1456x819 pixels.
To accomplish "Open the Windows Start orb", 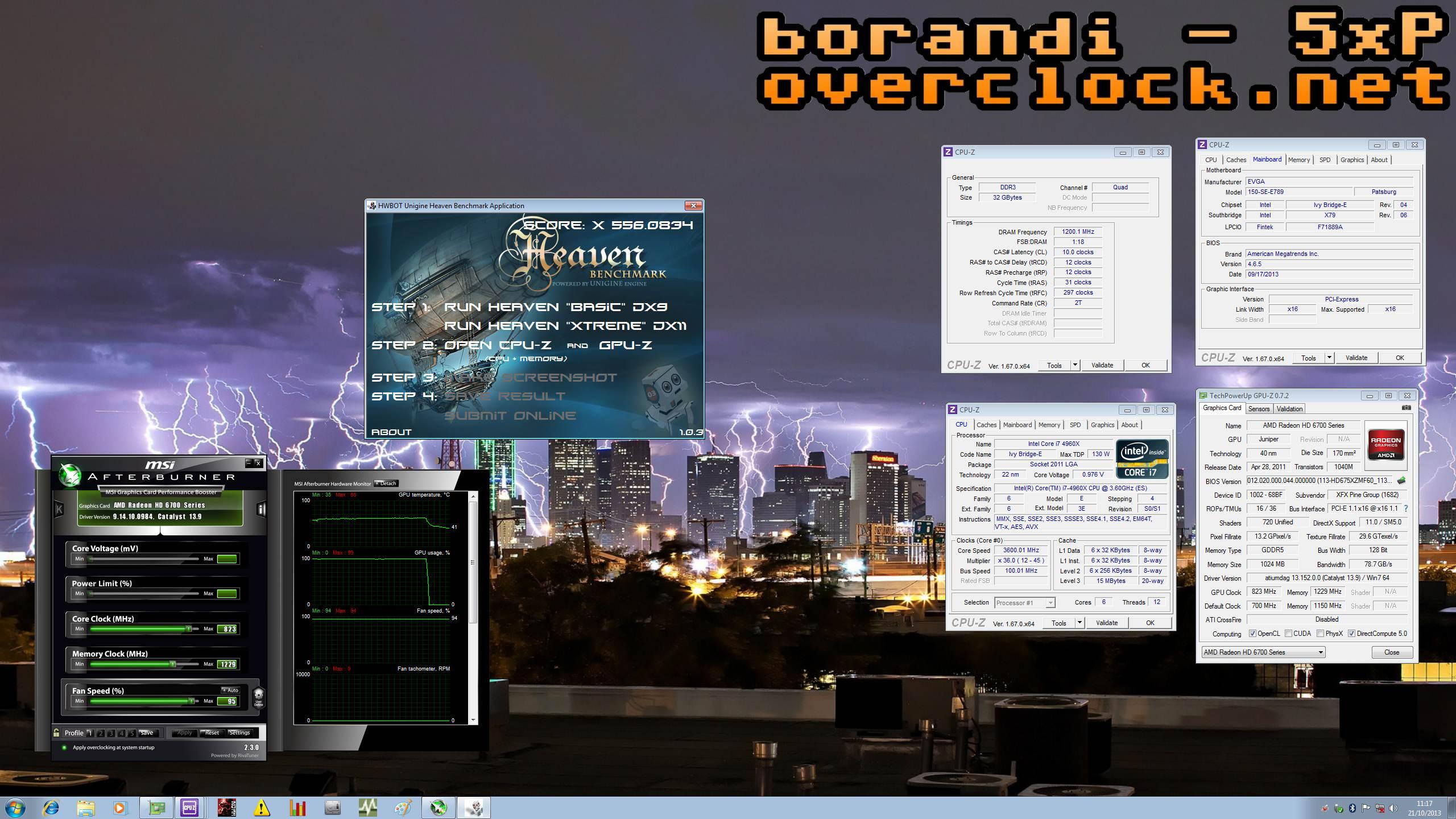I will pyautogui.click(x=15, y=808).
